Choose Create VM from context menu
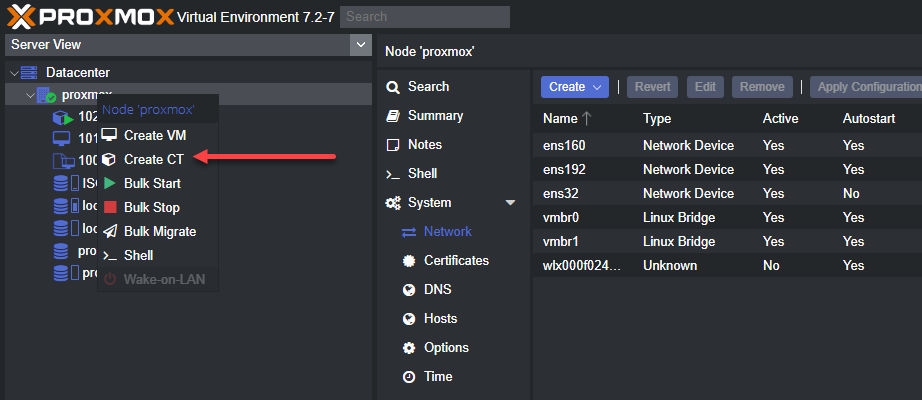The width and height of the screenshot is (922, 400). tap(158, 135)
